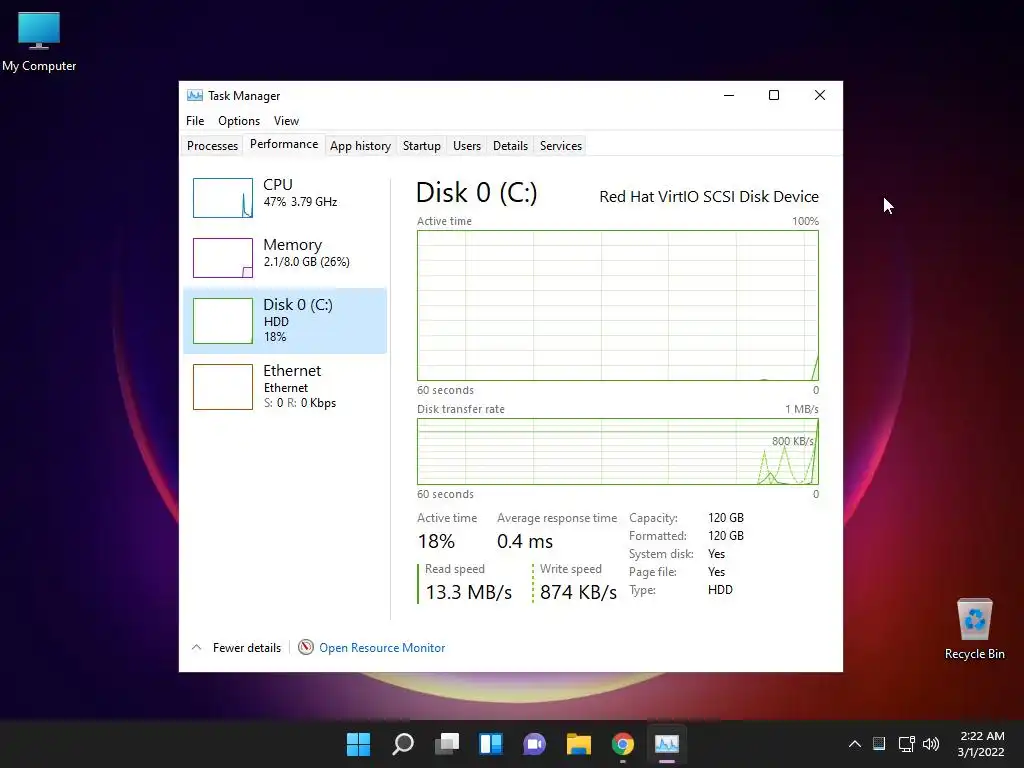Open the File menu
Viewport: 1024px width, 768px height.
click(x=195, y=121)
